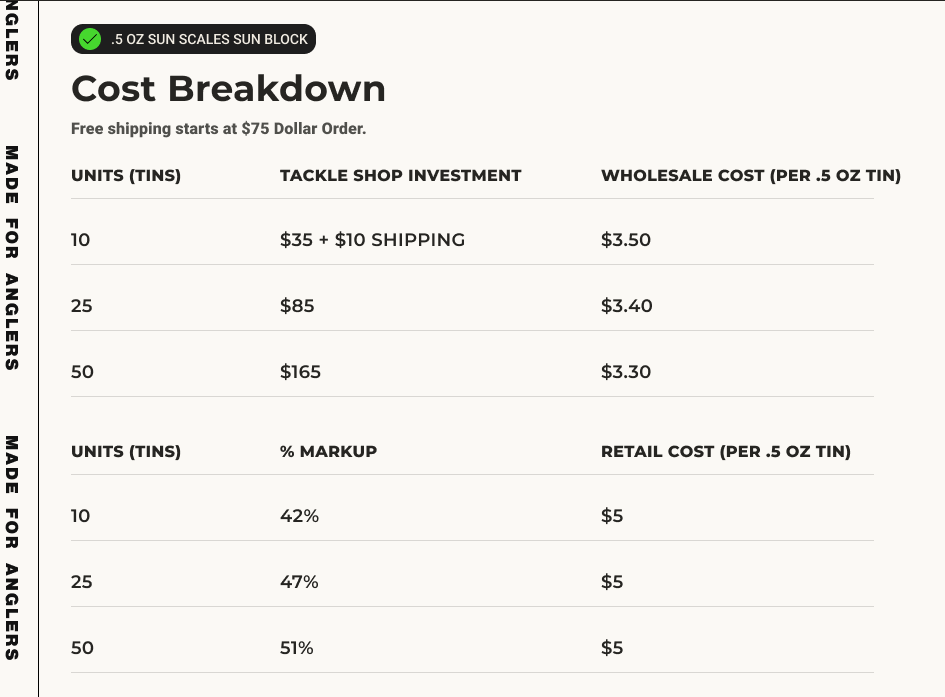
Task: Click the 'RETAIL COST (PER .5 OZ TIN)' header
Action: tap(725, 452)
